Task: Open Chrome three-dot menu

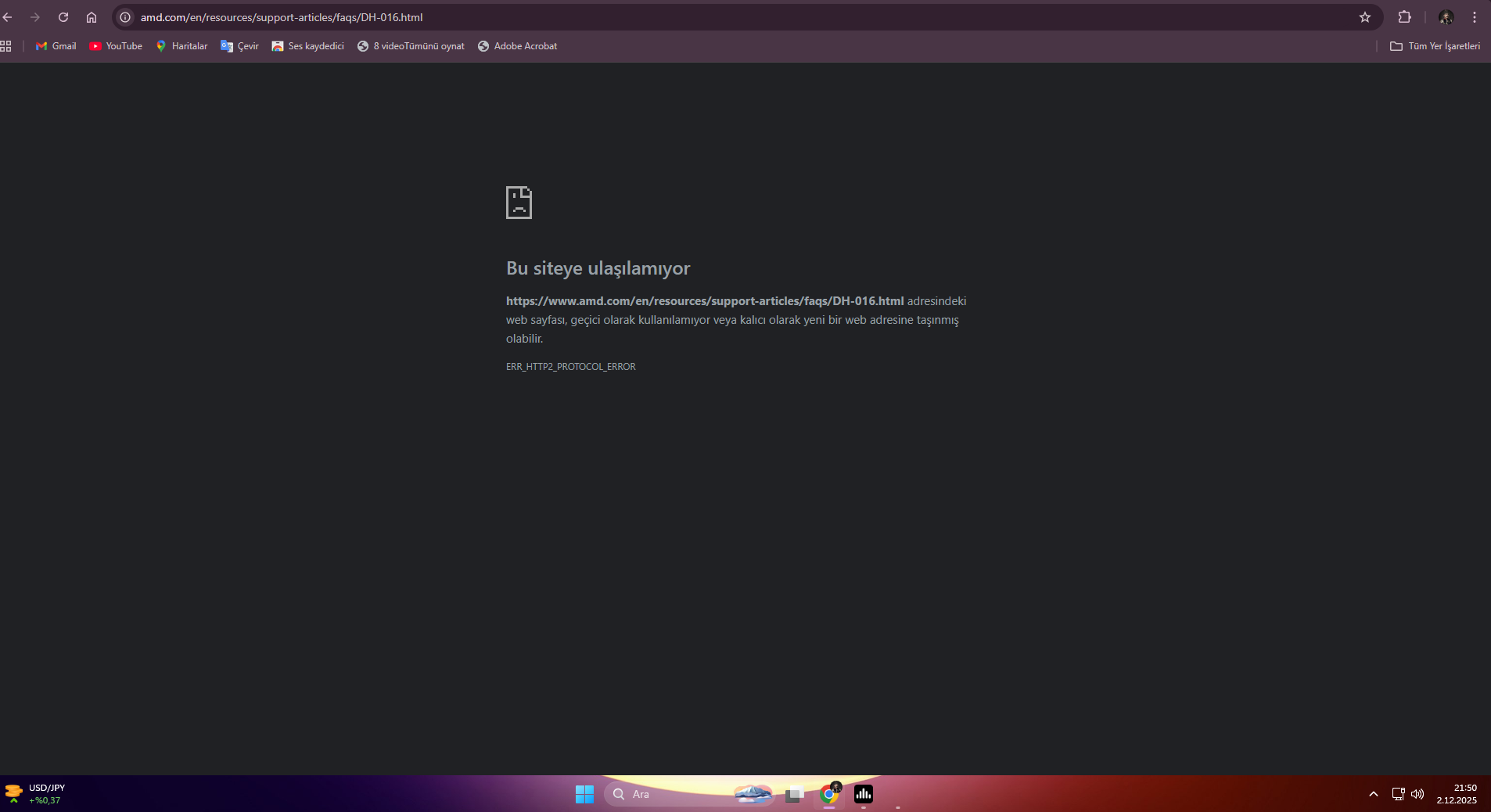Action: pos(1475,17)
